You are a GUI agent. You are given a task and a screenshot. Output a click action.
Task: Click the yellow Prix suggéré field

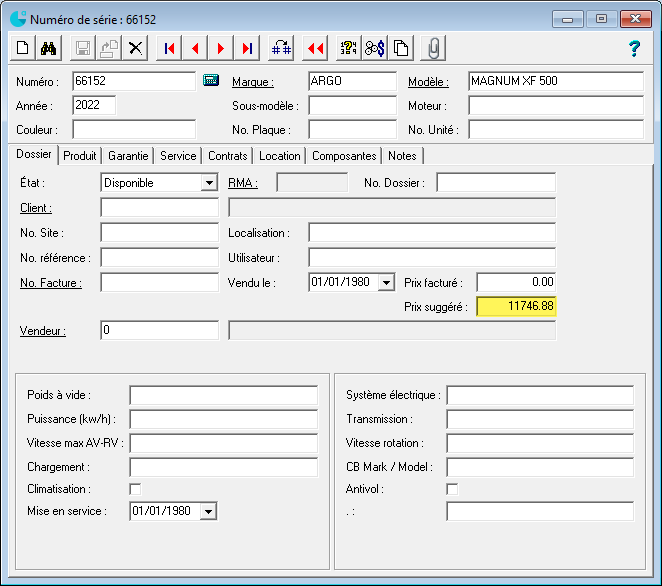tap(516, 307)
